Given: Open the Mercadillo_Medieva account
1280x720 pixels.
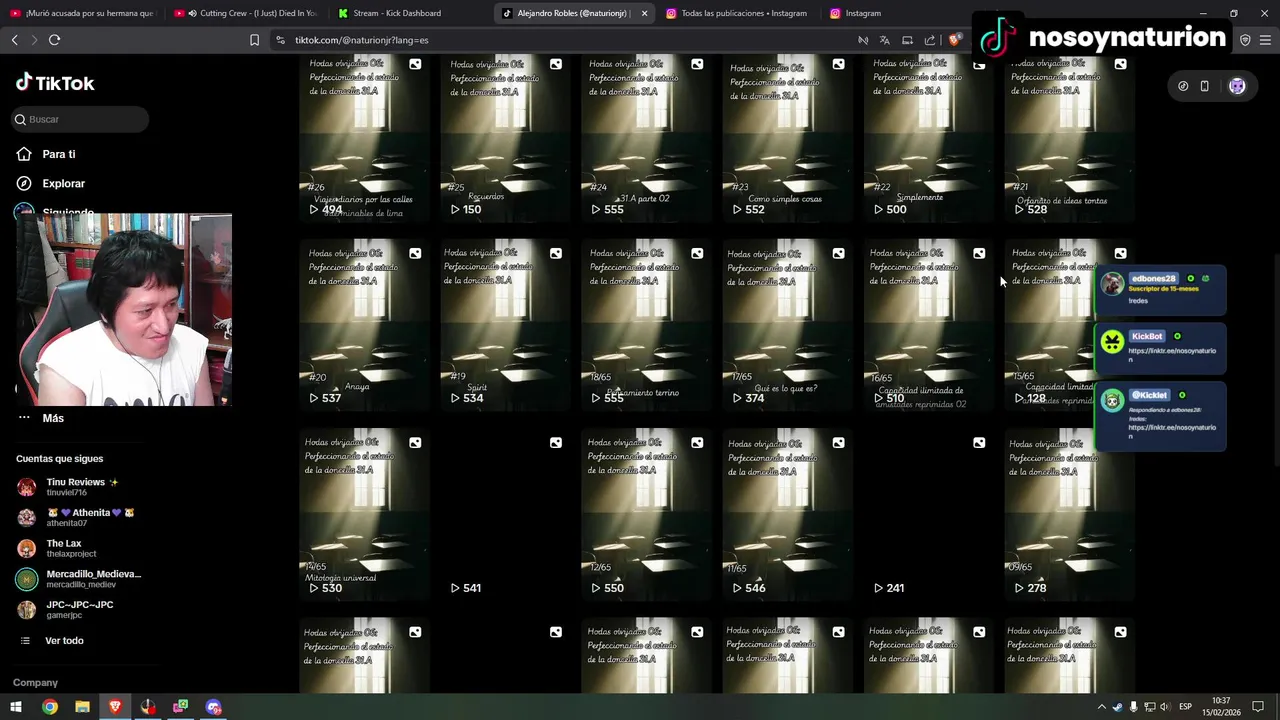Looking at the screenshot, I should click(80, 578).
